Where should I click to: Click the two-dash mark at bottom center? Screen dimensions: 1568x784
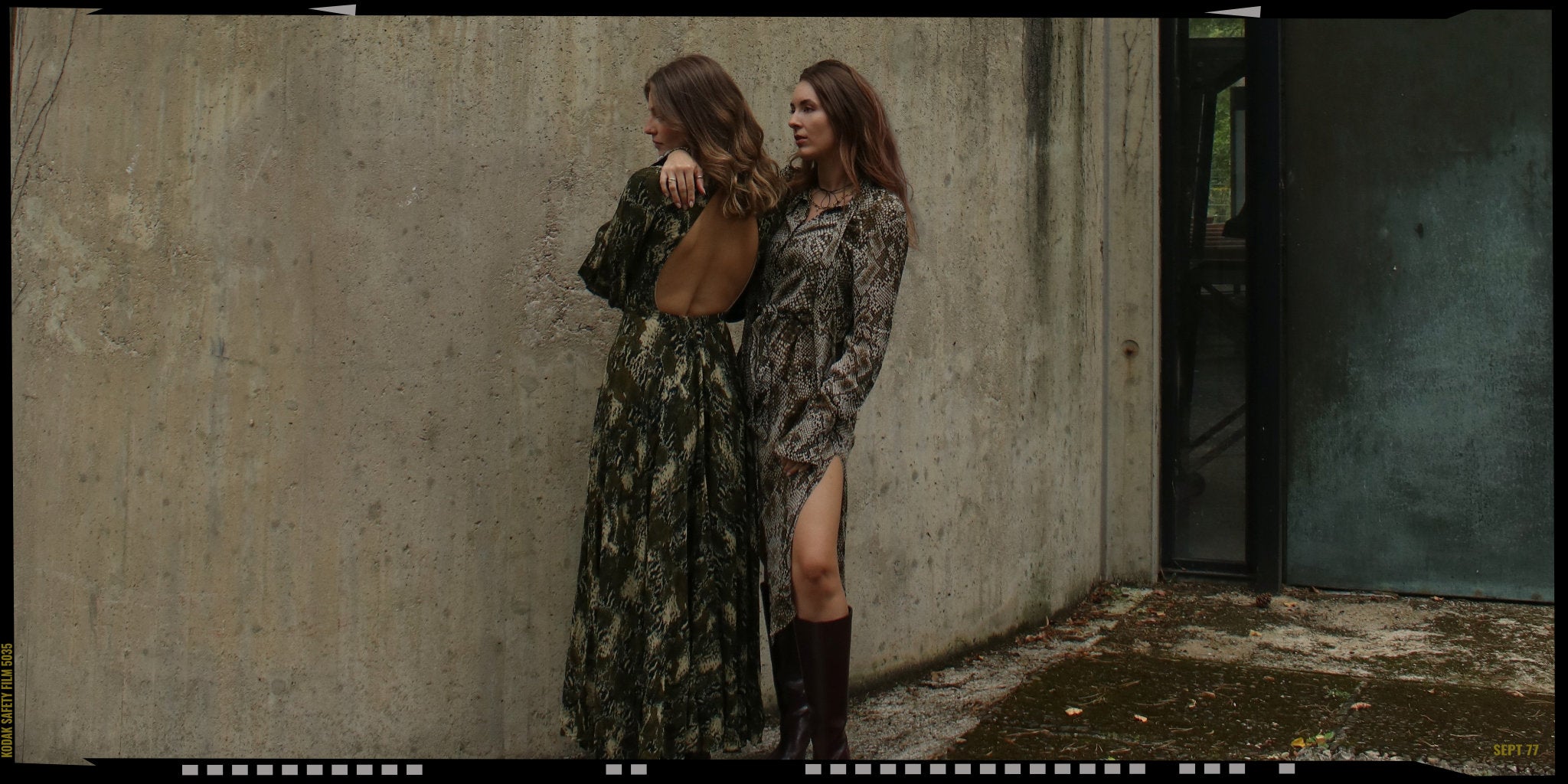point(626,769)
